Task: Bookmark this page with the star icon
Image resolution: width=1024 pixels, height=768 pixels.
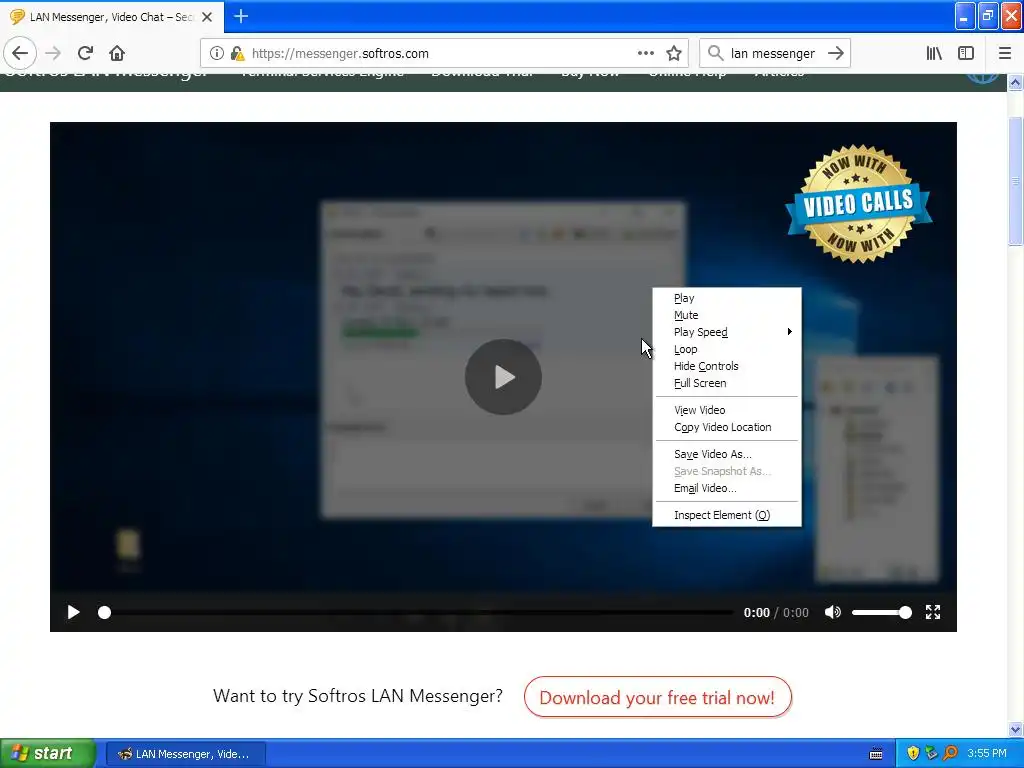Action: tap(674, 53)
